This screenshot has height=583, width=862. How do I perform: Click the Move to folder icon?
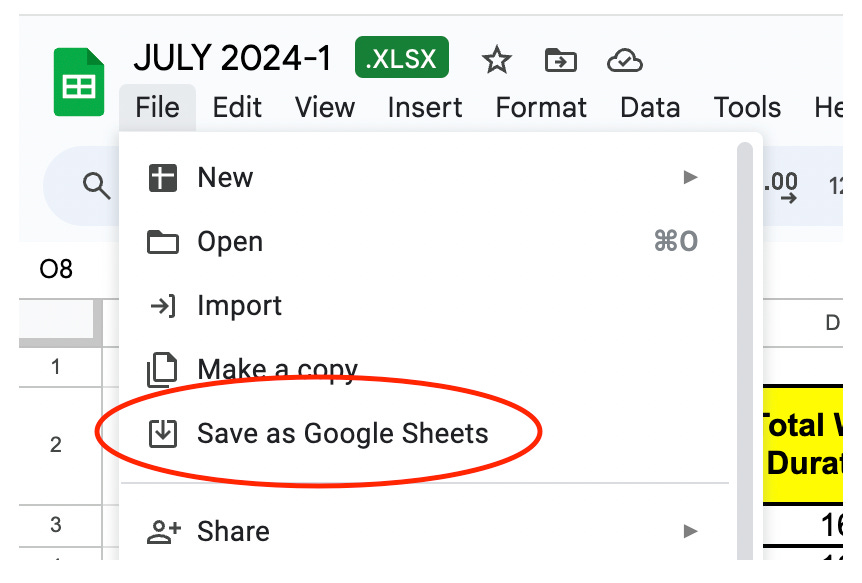click(560, 60)
